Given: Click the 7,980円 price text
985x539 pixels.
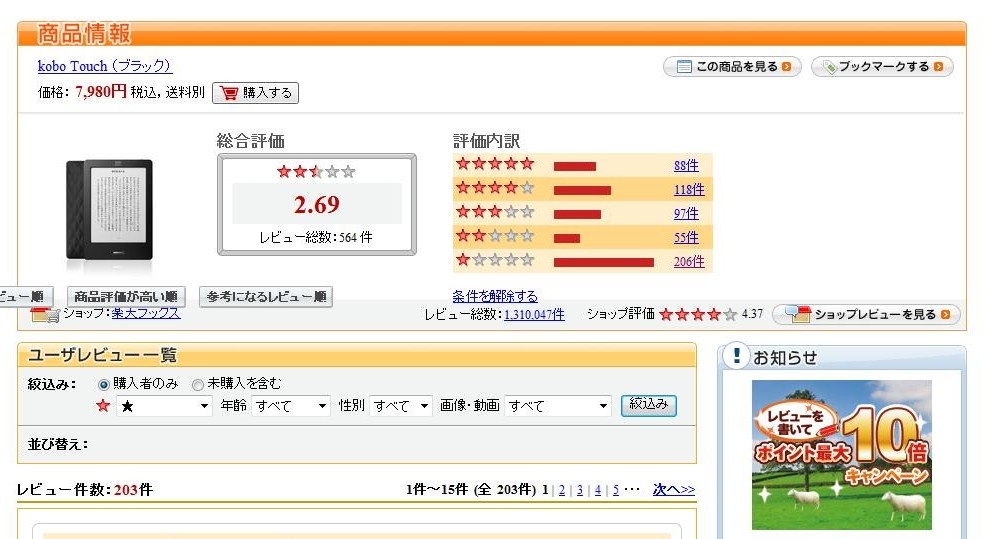Looking at the screenshot, I should 101,92.
